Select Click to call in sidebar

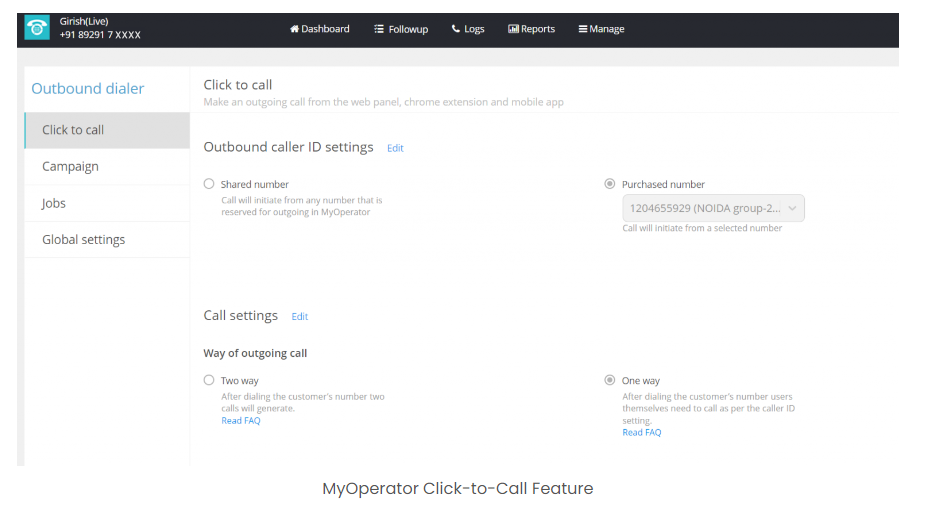(107, 130)
